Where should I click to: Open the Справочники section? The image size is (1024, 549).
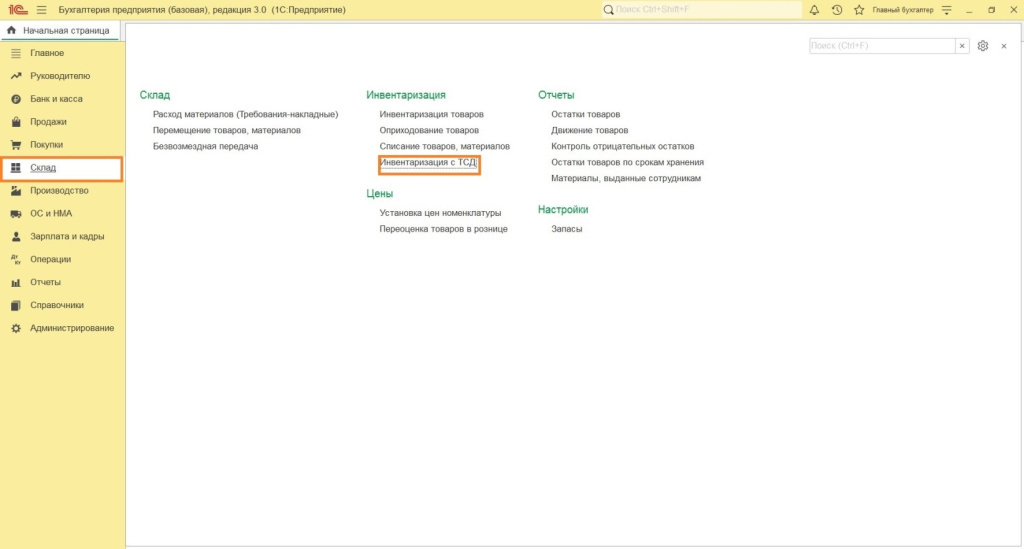[x=62, y=305]
